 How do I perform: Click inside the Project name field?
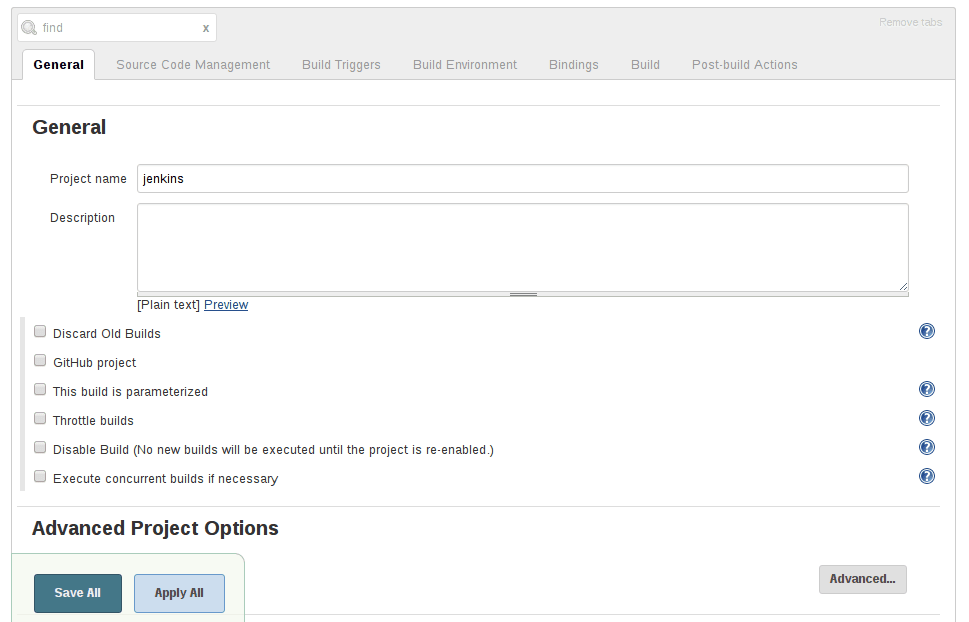pyautogui.click(x=522, y=178)
